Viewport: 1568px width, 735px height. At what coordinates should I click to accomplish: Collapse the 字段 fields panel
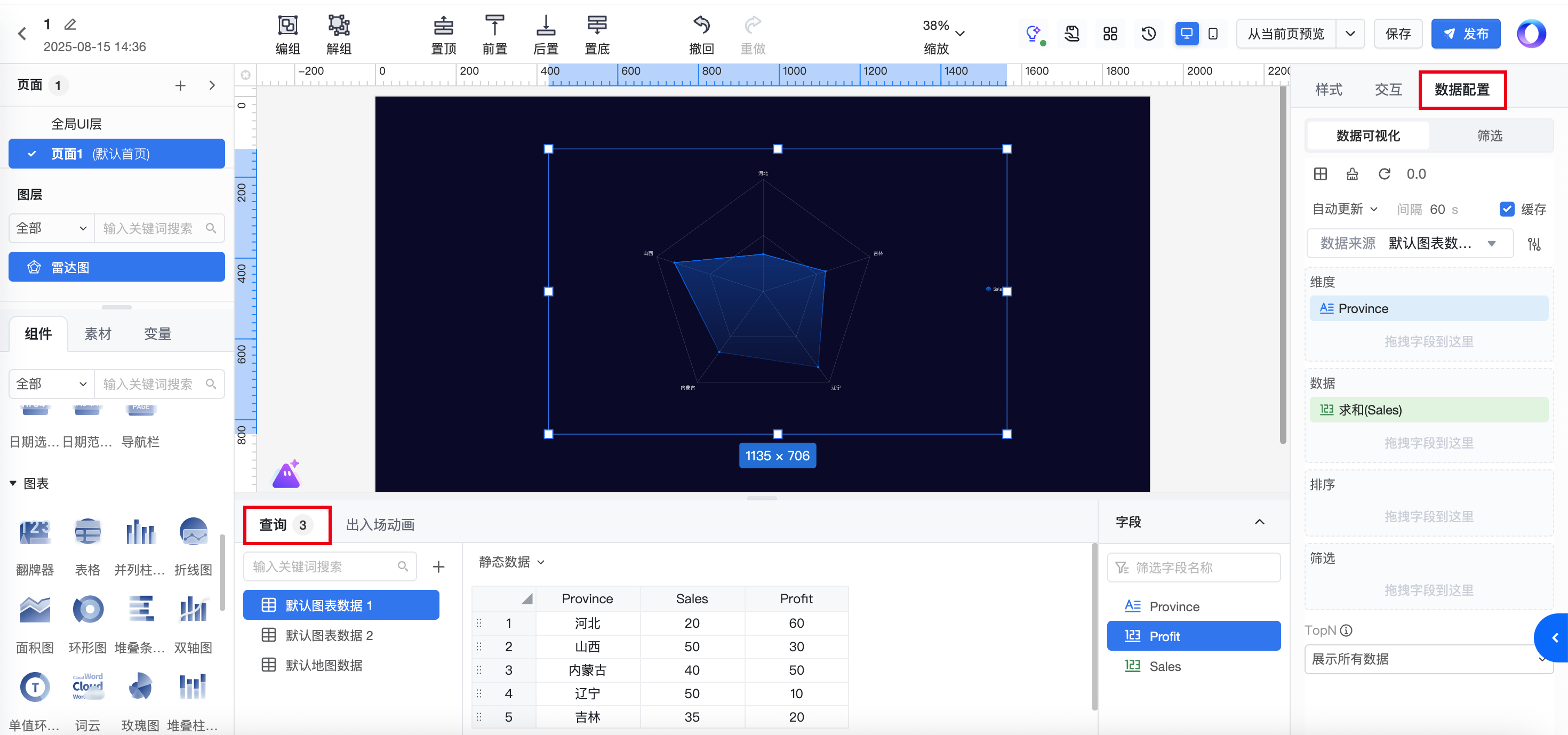(x=1259, y=522)
